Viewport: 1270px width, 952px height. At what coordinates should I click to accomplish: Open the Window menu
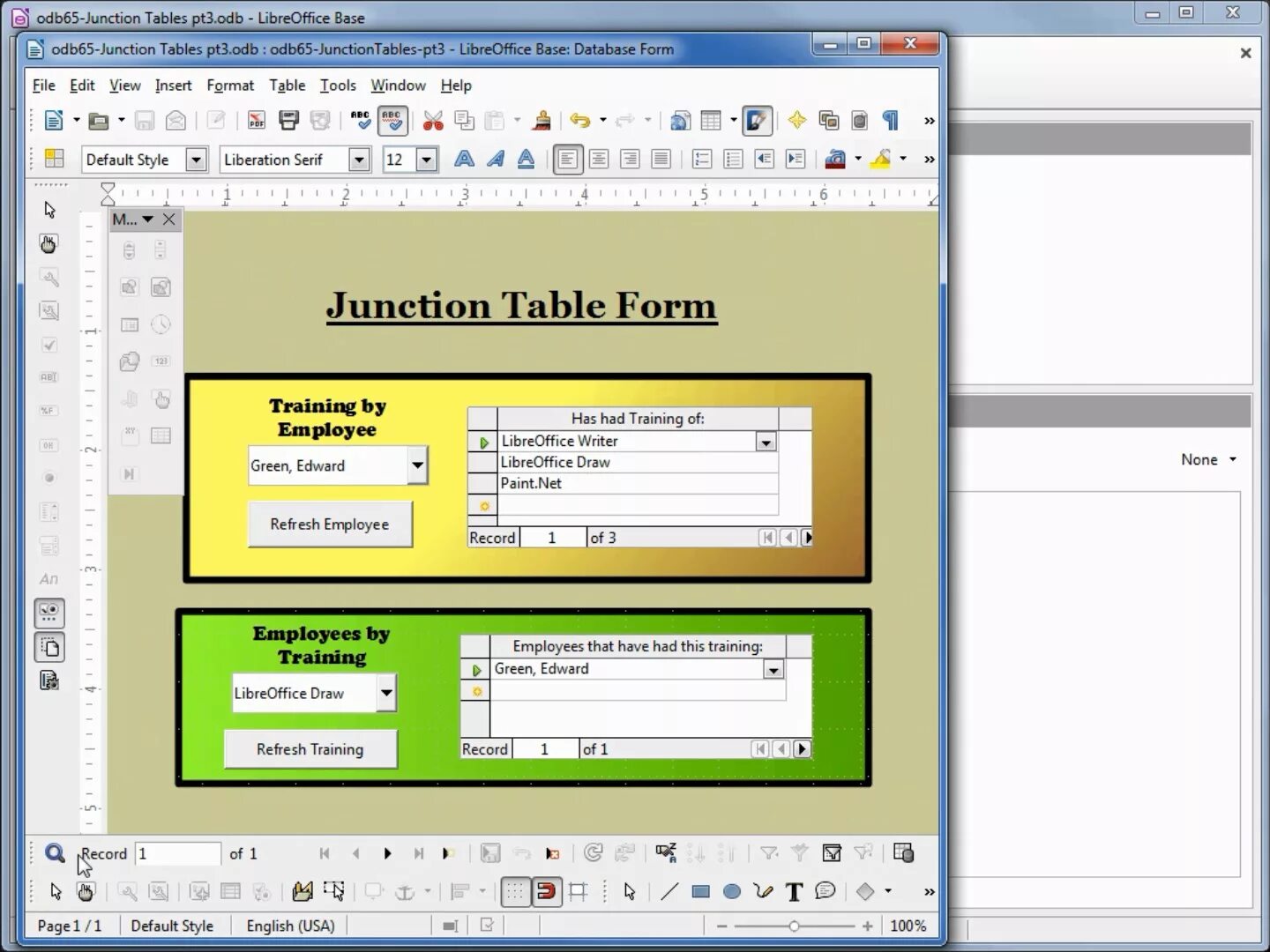[398, 86]
